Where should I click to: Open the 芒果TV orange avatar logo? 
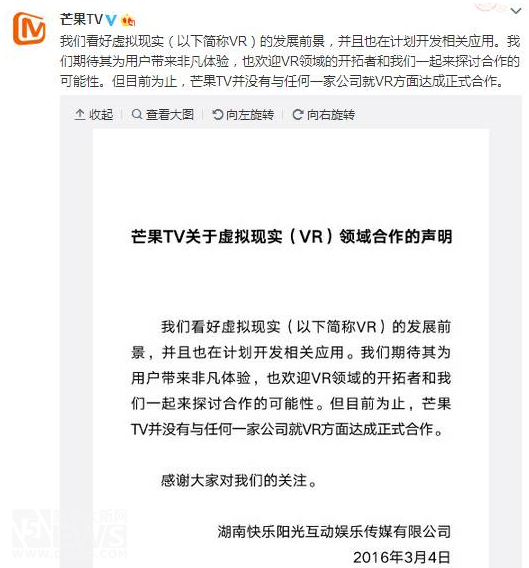click(x=29, y=28)
